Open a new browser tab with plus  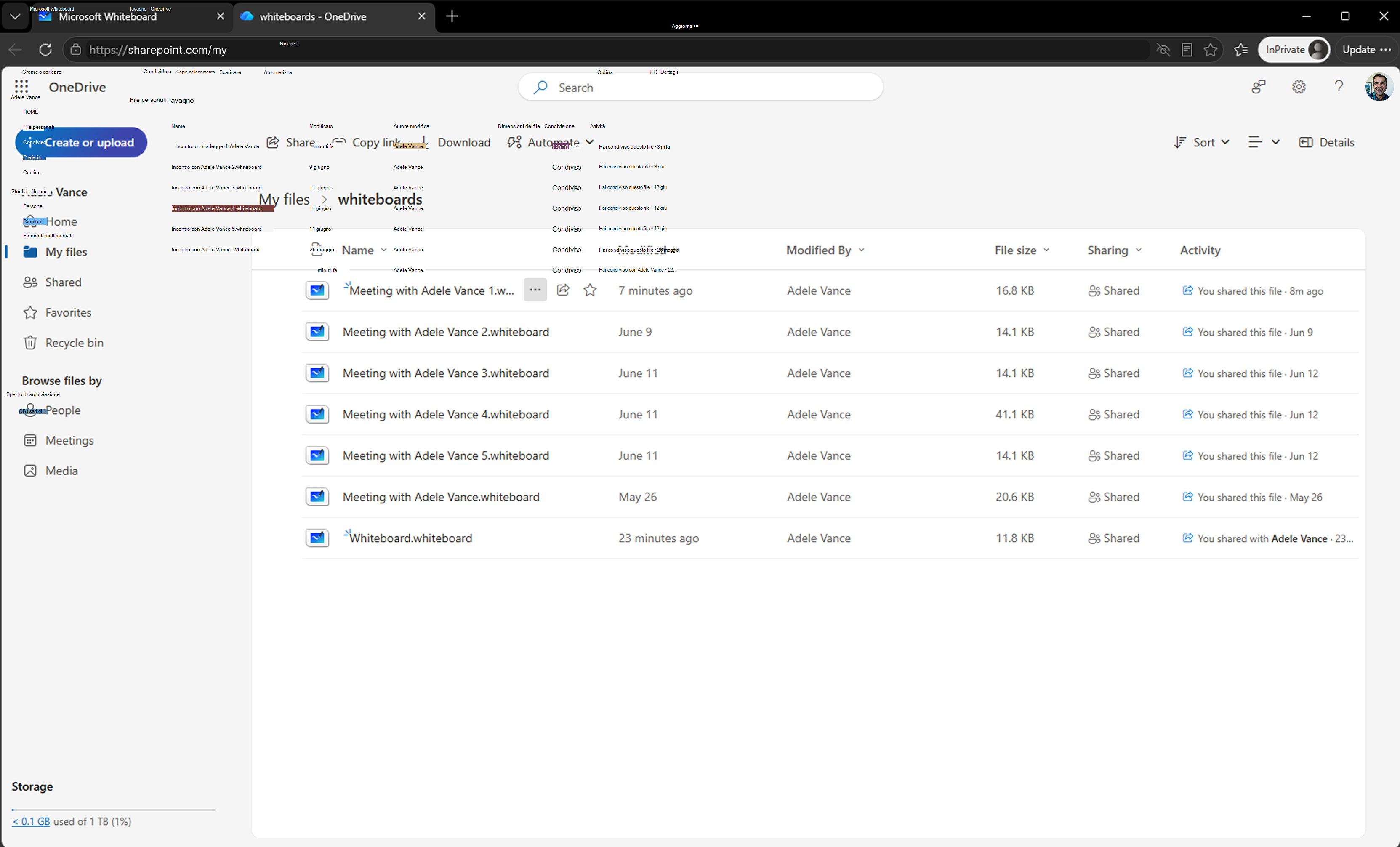[452, 16]
